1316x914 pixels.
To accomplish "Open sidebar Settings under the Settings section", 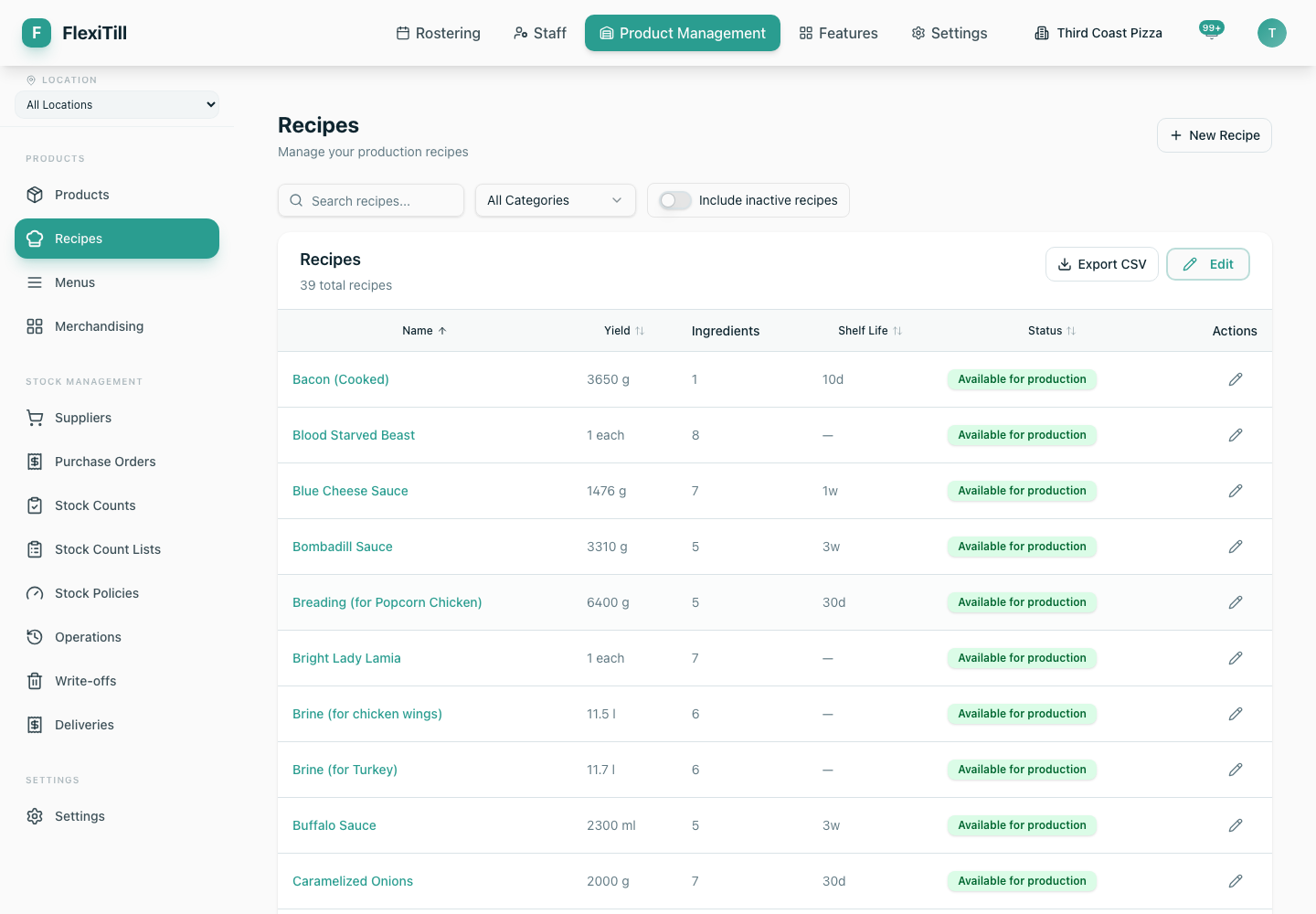I will pos(117,816).
